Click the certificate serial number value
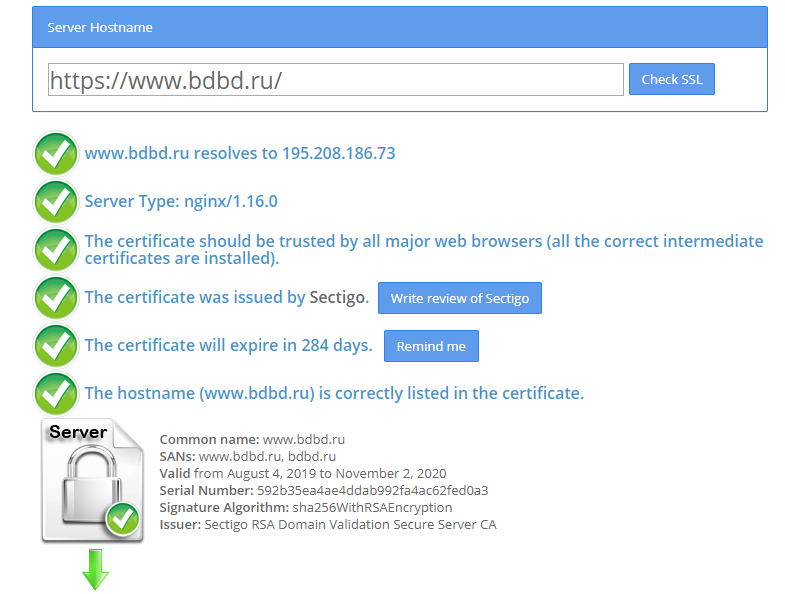Screen dimensions: 785x594 pyautogui.click(x=372, y=490)
